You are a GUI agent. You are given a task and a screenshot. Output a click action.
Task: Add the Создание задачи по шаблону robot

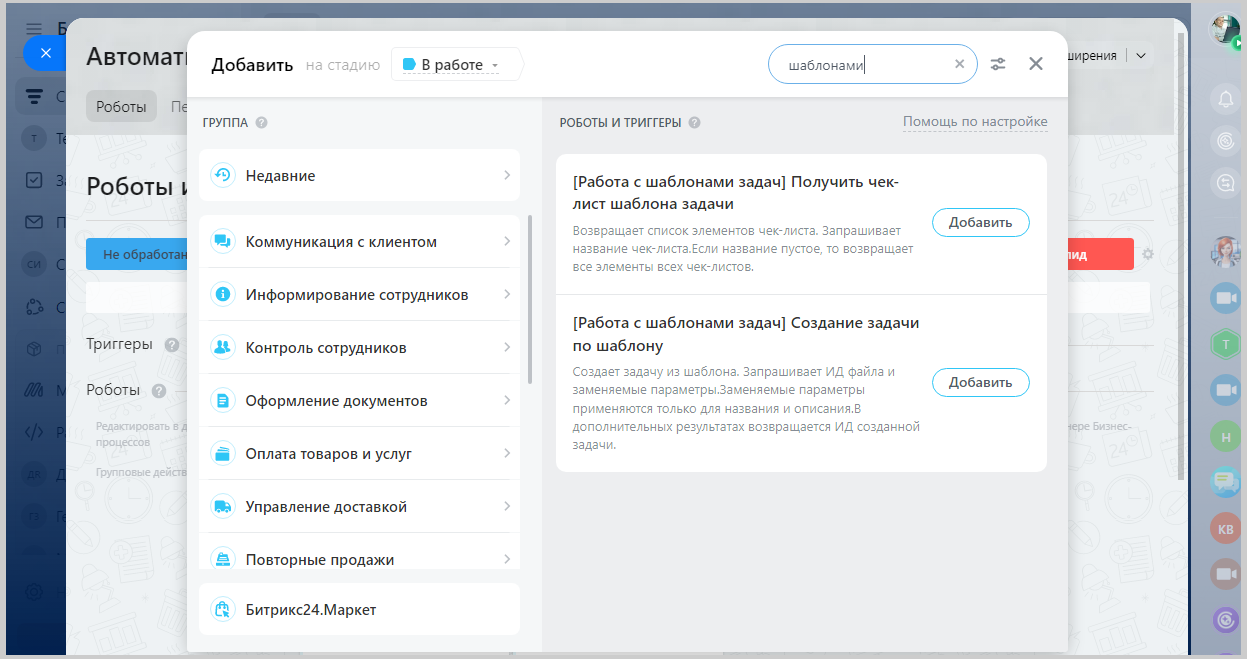pos(980,382)
